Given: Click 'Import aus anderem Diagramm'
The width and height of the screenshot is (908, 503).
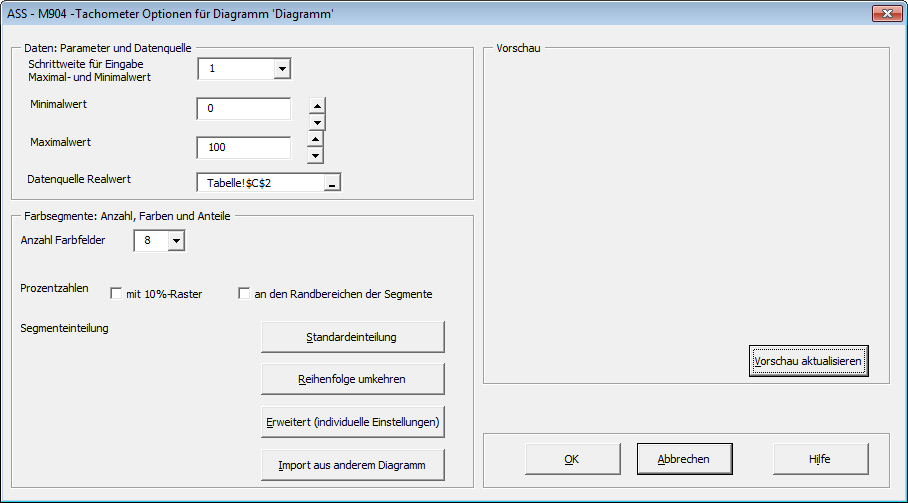Looking at the screenshot, I should (352, 466).
